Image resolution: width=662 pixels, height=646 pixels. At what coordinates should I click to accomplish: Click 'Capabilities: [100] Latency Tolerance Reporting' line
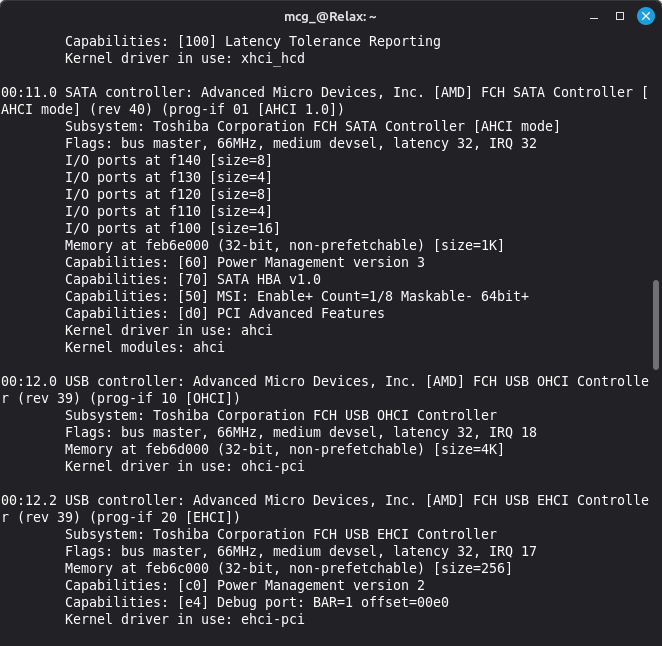pyautogui.click(x=253, y=41)
